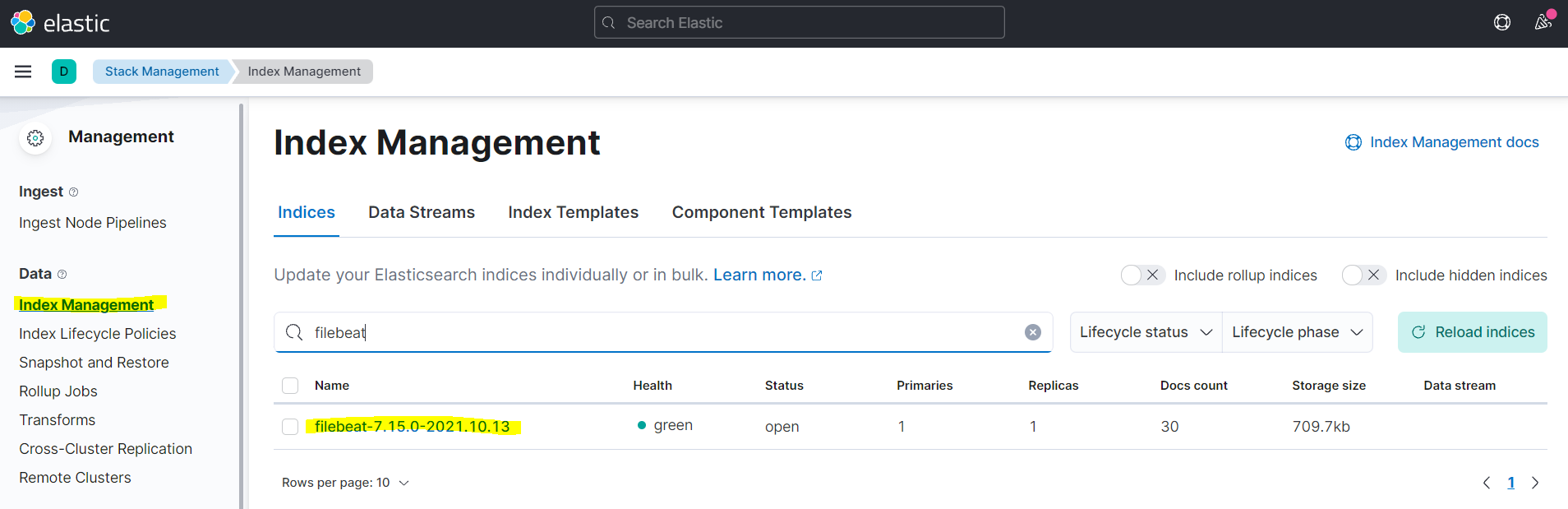Select page 1 in pagination

(1510, 483)
